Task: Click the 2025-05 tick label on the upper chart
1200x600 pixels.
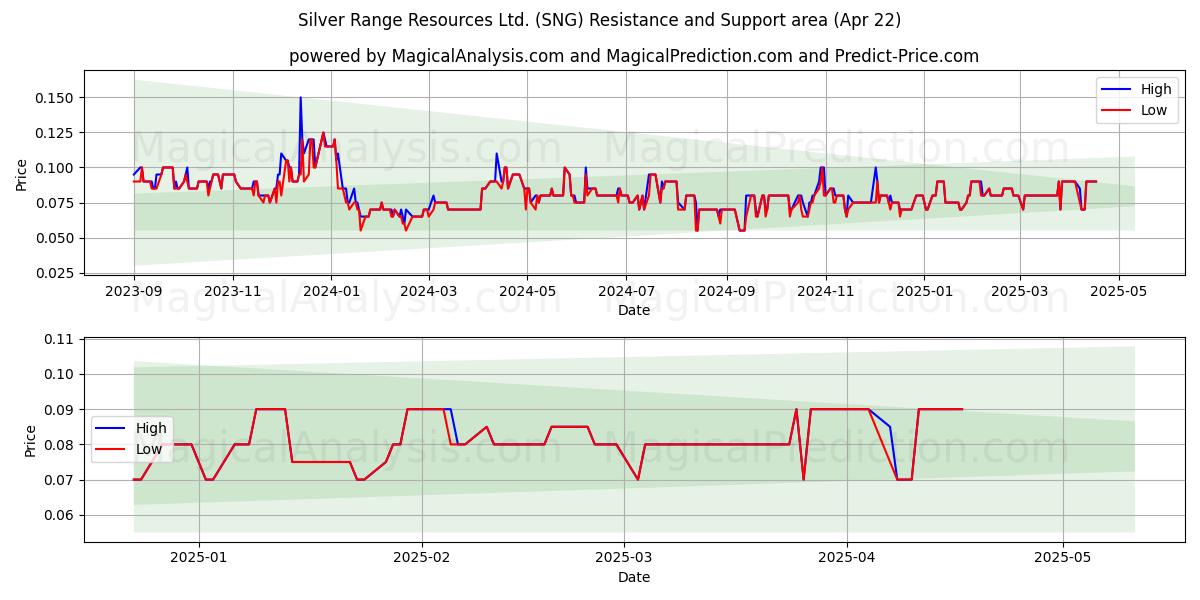Action: (1118, 291)
